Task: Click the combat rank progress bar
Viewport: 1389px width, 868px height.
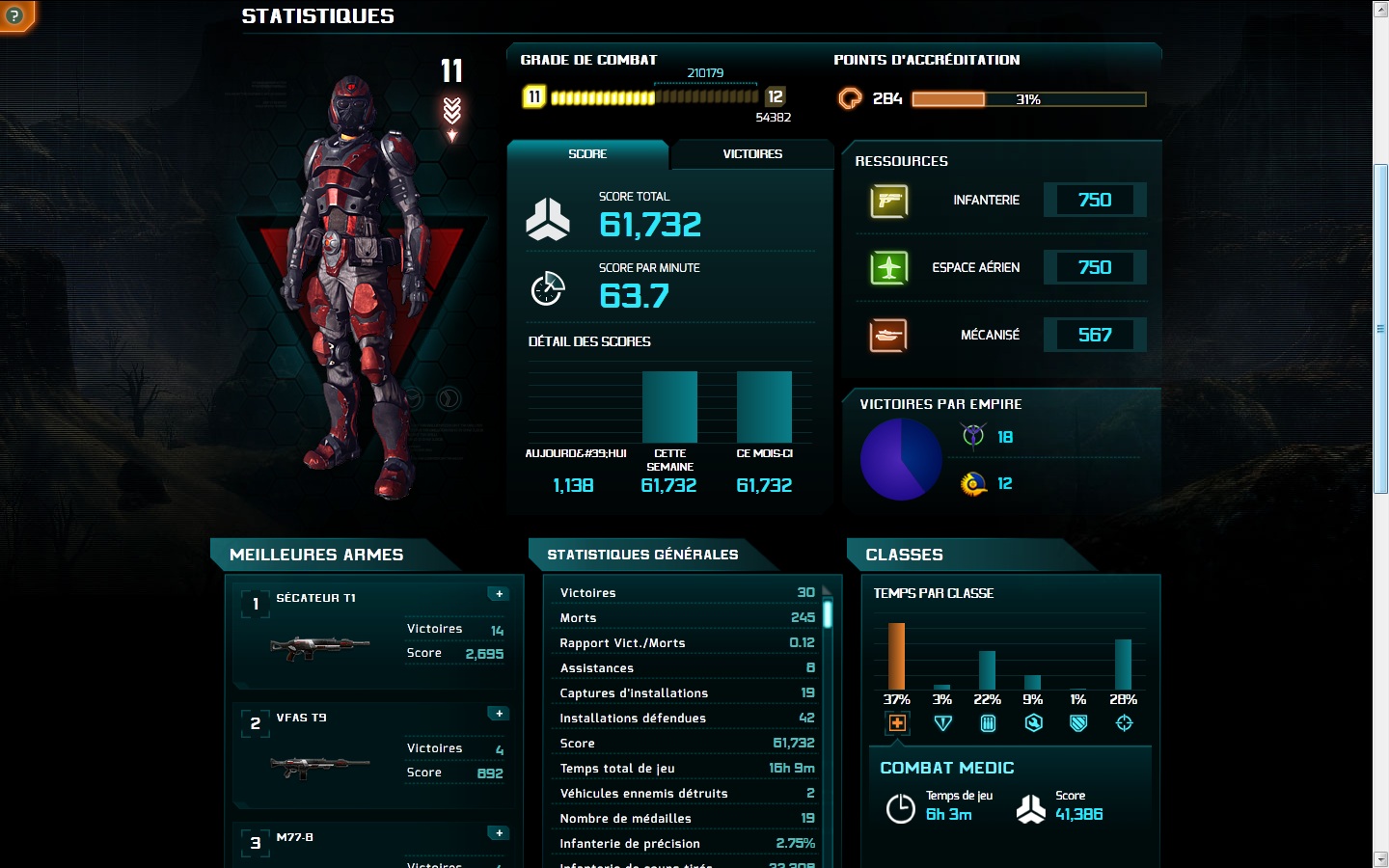Action: 655,97
